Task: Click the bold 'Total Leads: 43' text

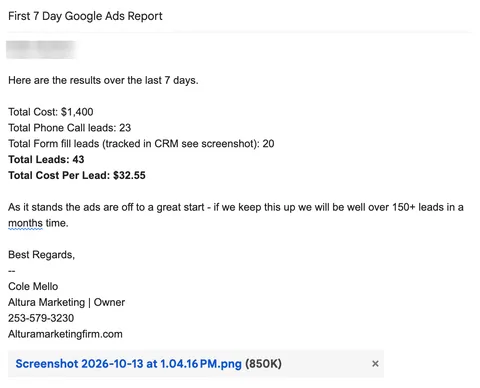Action: (x=46, y=159)
